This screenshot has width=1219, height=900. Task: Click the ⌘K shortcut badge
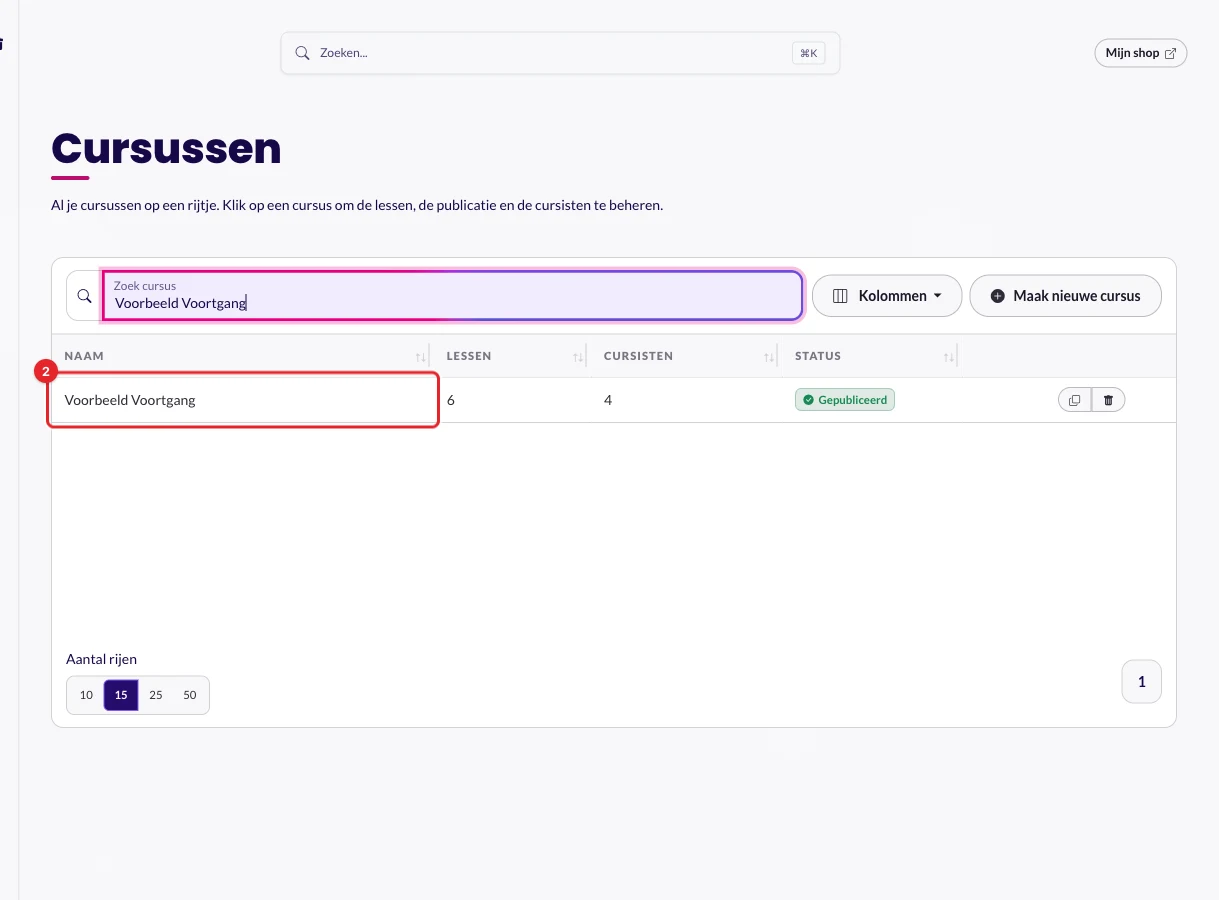808,53
